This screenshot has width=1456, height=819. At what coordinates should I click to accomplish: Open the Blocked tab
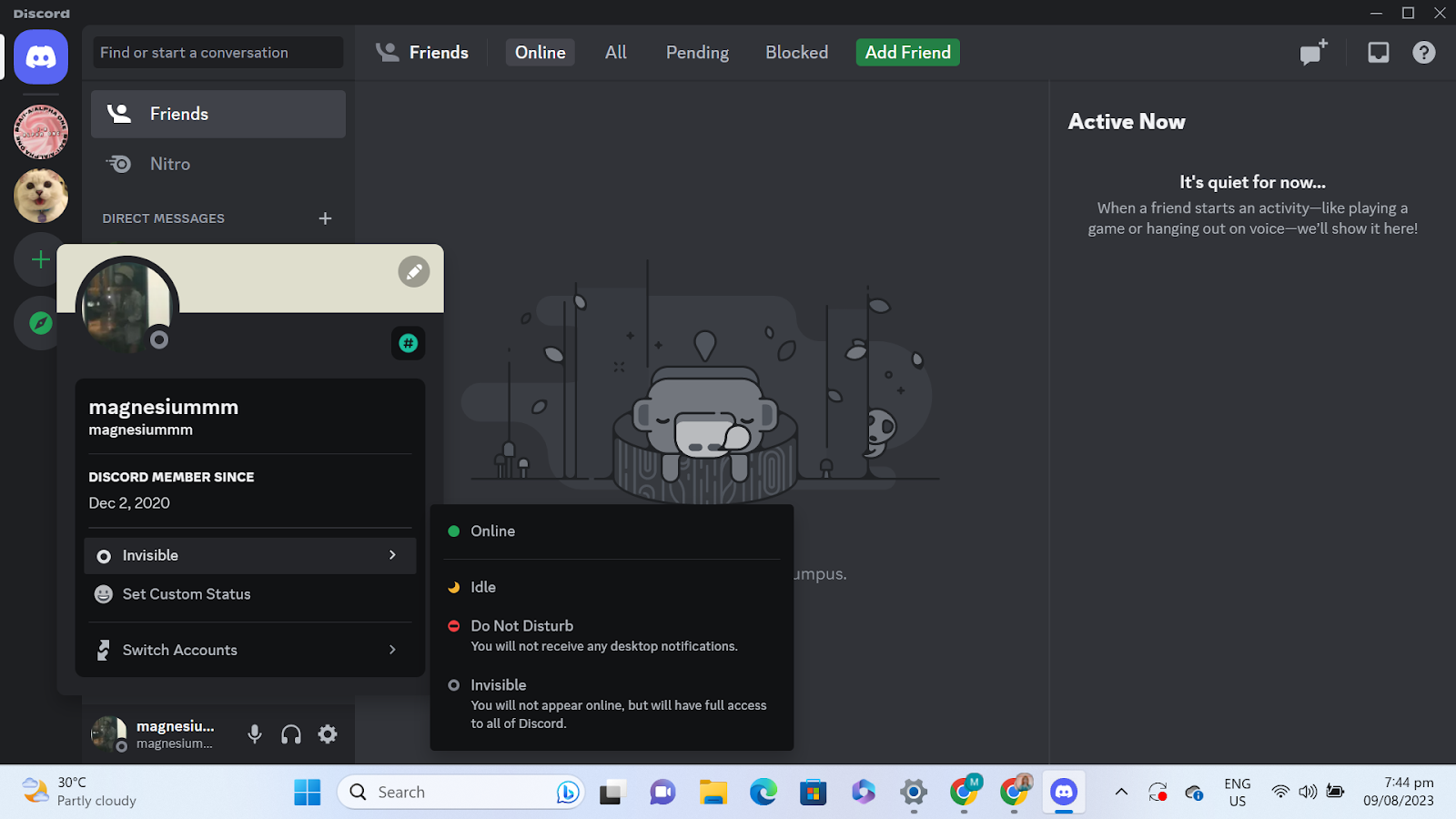click(797, 53)
